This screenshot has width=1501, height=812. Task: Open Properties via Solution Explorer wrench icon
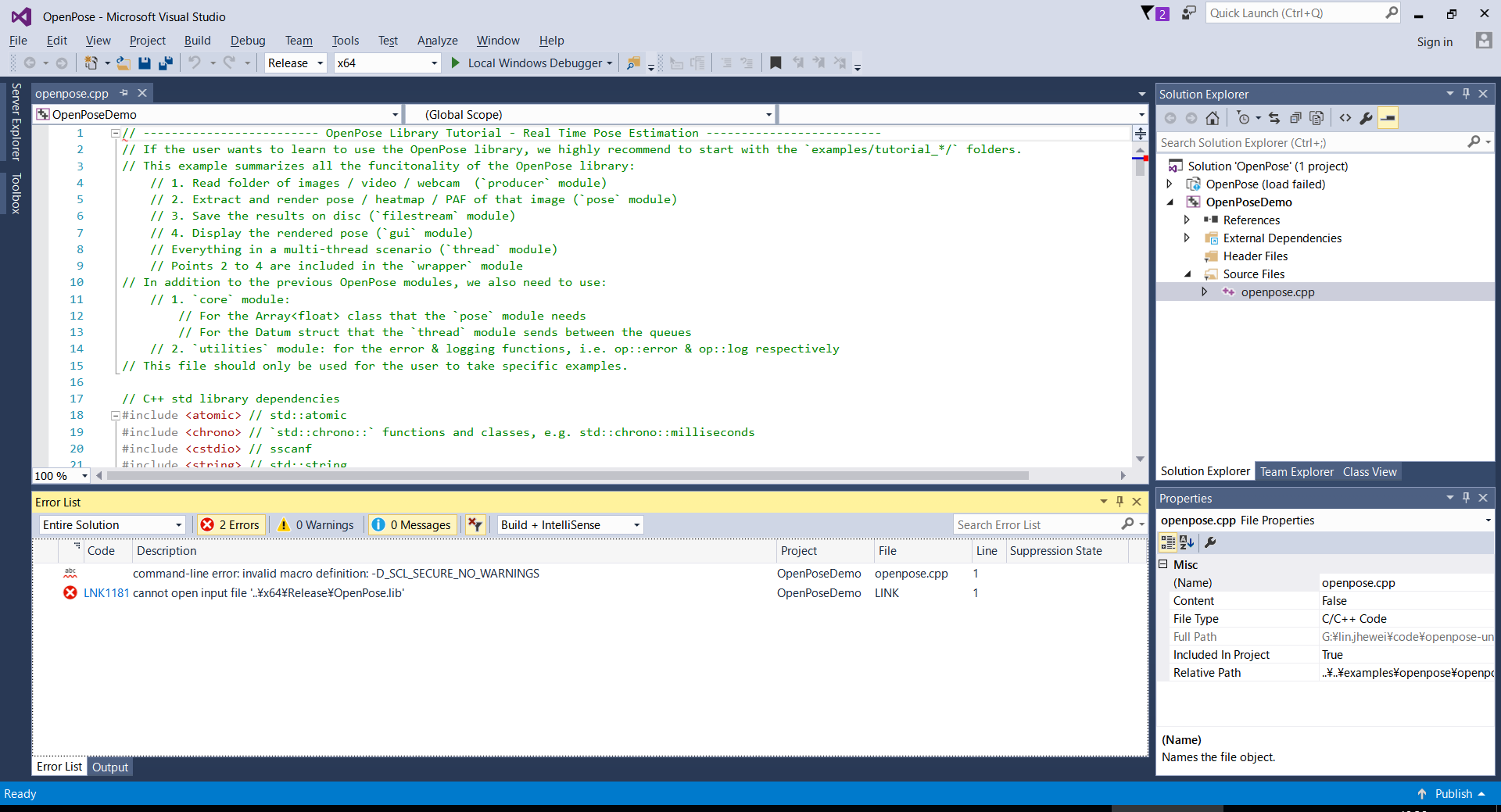tap(1366, 118)
